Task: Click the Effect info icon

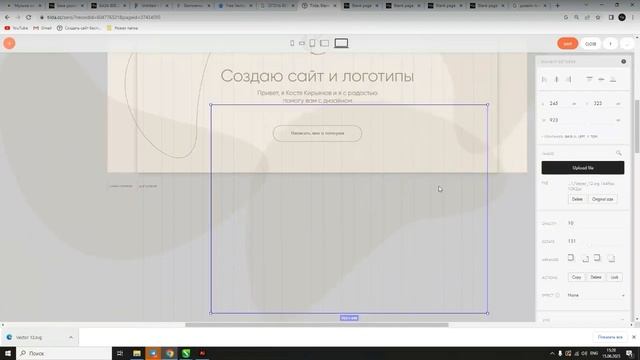Action: [558, 295]
